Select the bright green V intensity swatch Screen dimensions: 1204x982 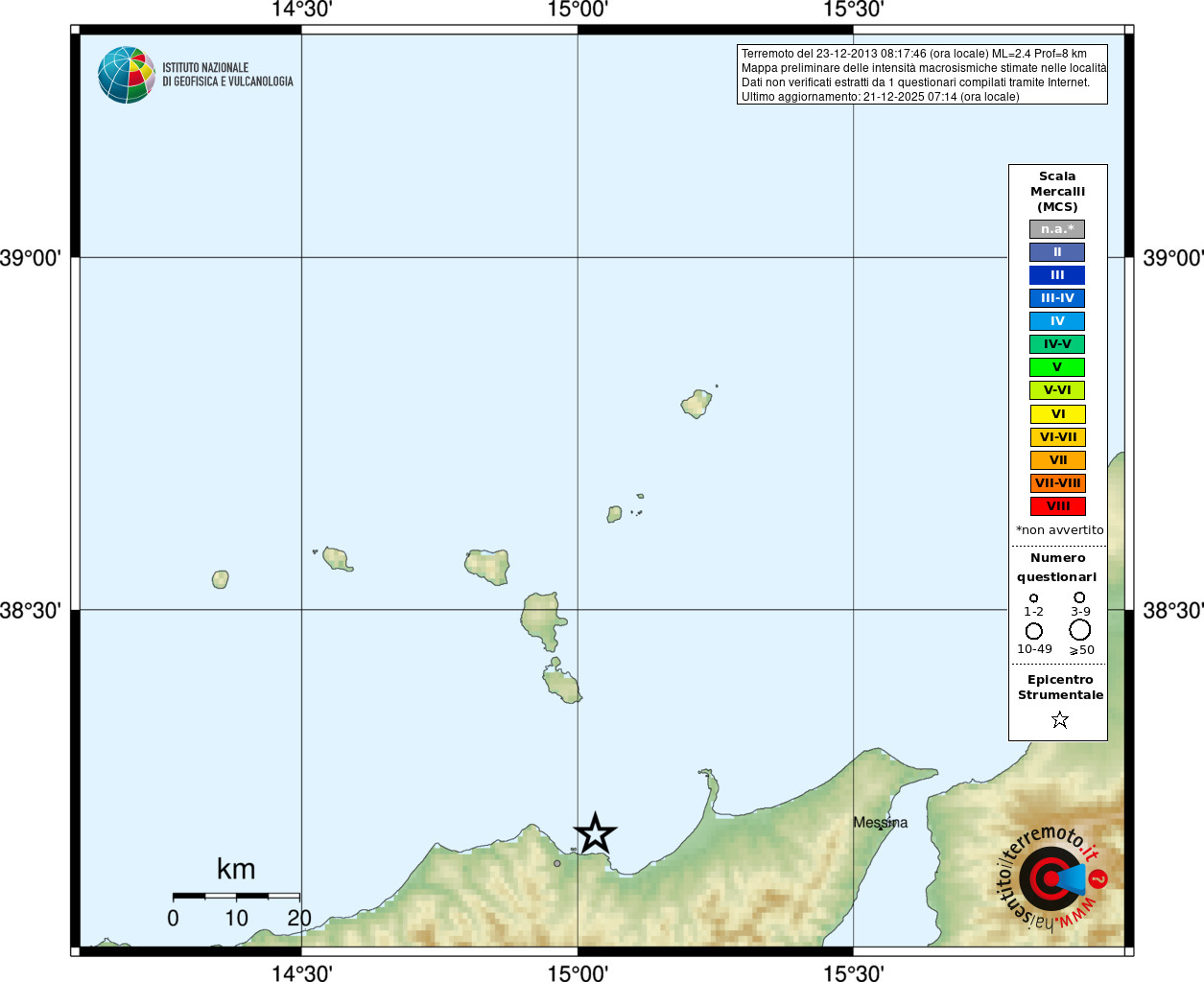pos(1057,367)
